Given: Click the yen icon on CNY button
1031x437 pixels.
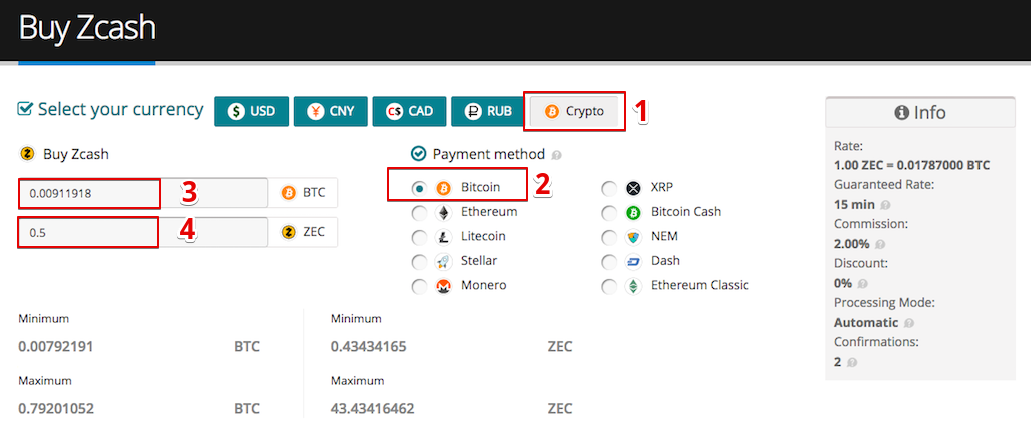Looking at the screenshot, I should [315, 112].
